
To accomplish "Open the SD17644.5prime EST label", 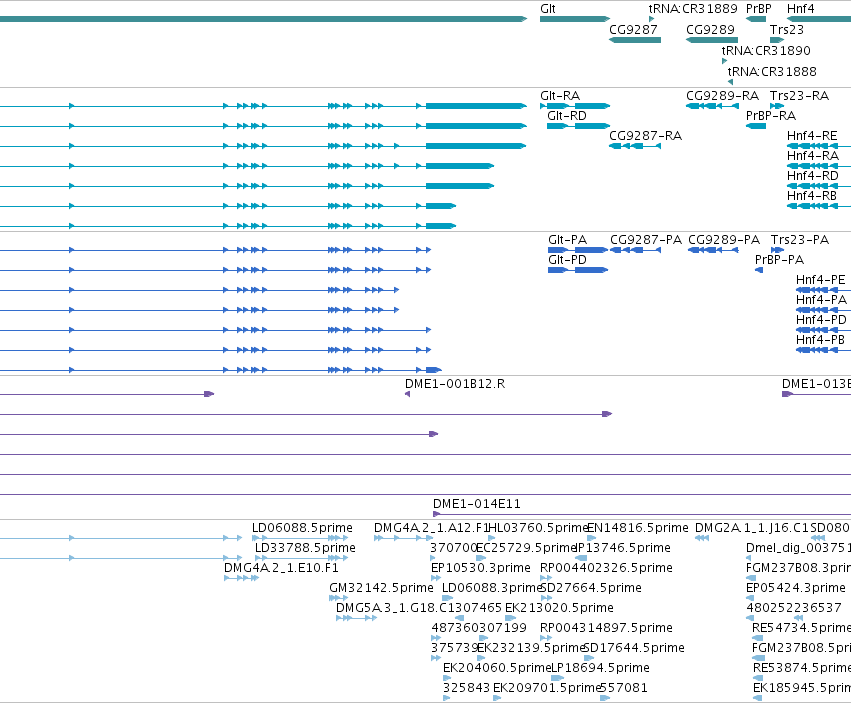I will tap(634, 648).
